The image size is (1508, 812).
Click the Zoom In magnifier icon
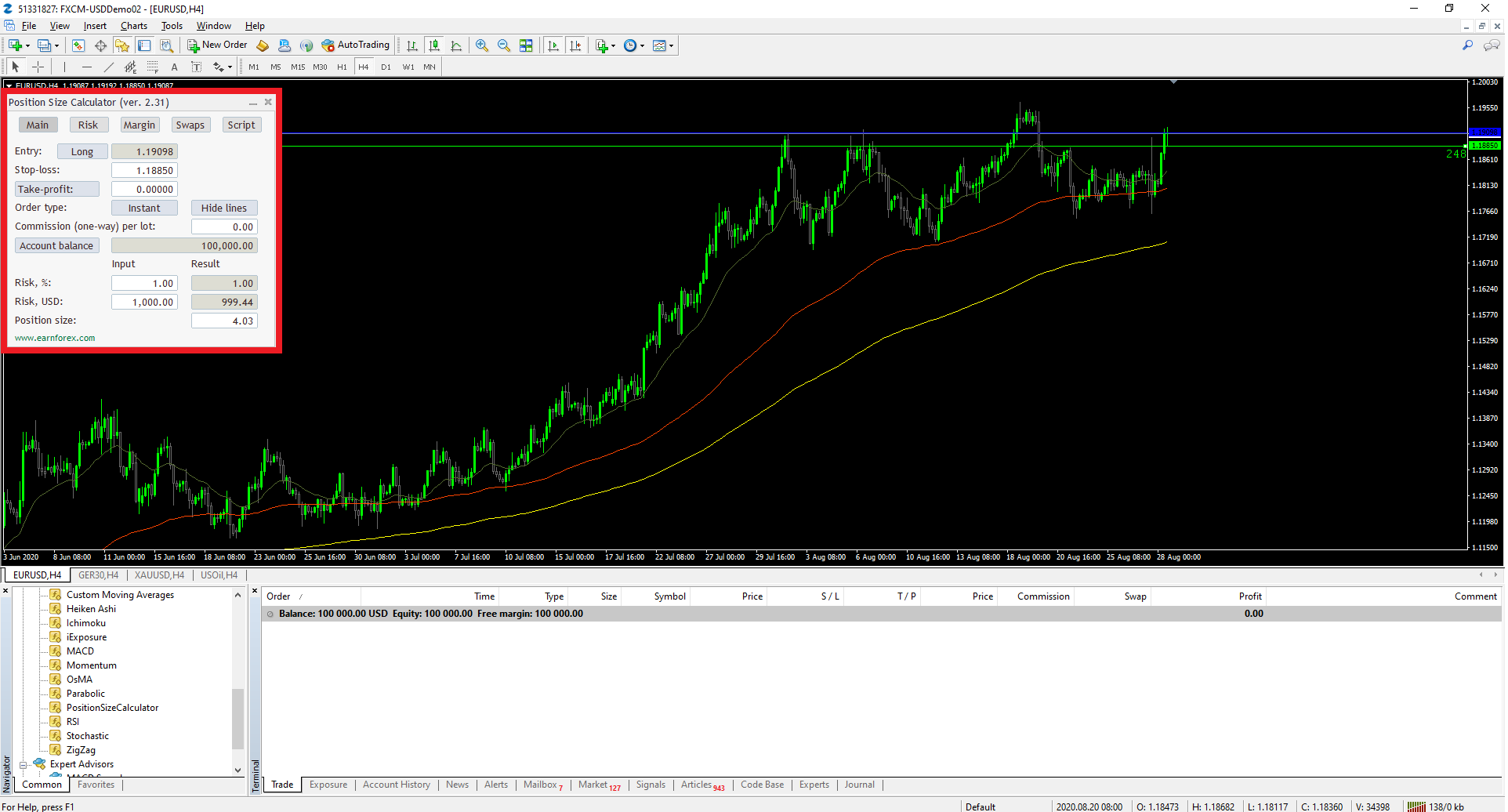(x=482, y=45)
